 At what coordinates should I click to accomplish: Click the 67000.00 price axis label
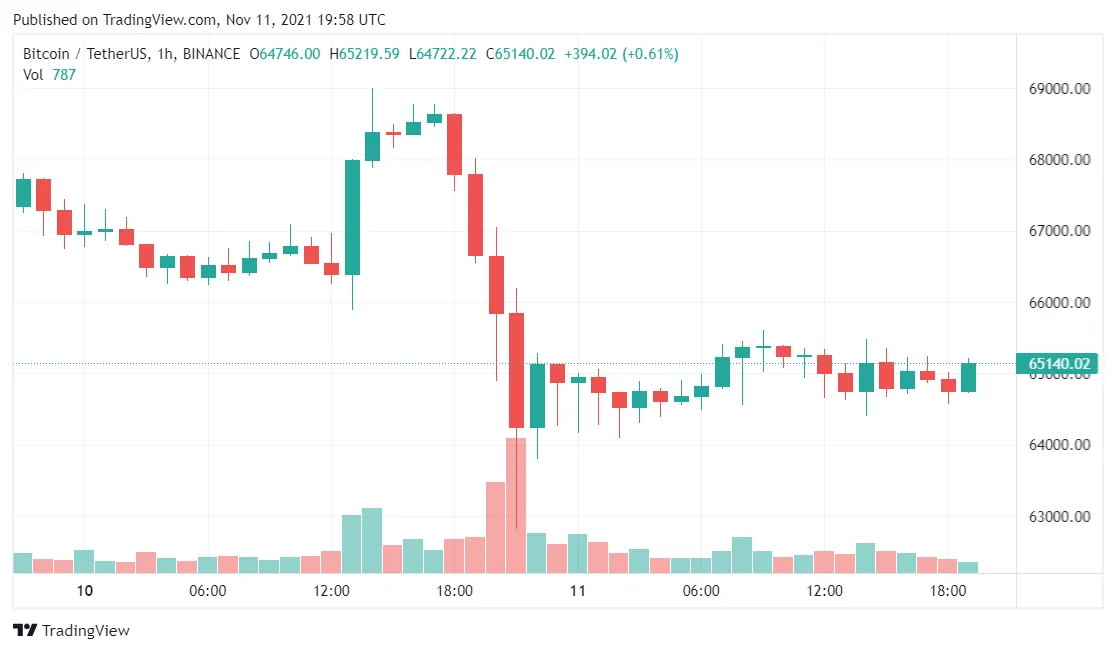[1059, 231]
